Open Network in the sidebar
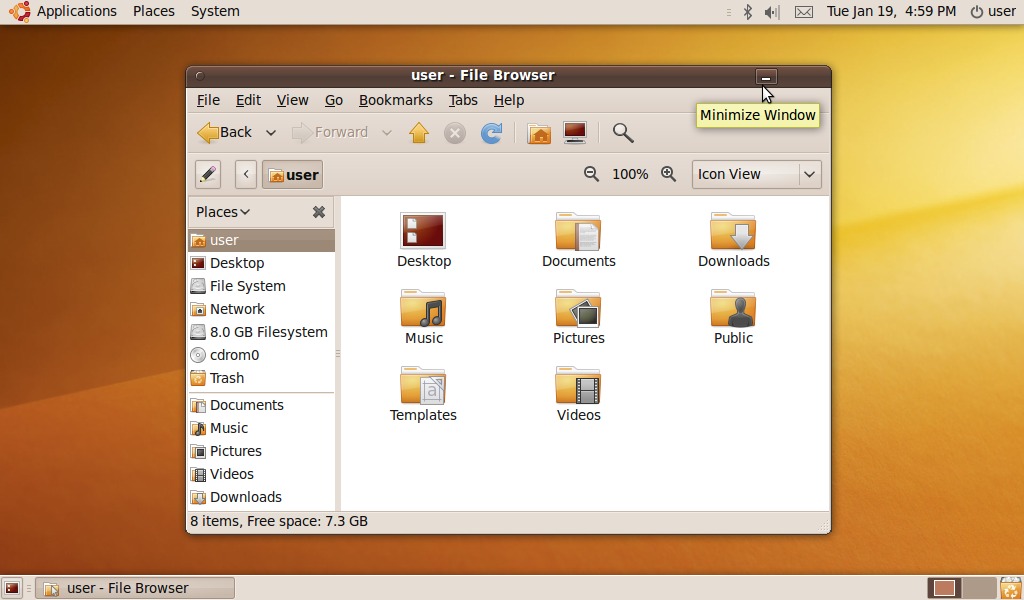 point(261,309)
